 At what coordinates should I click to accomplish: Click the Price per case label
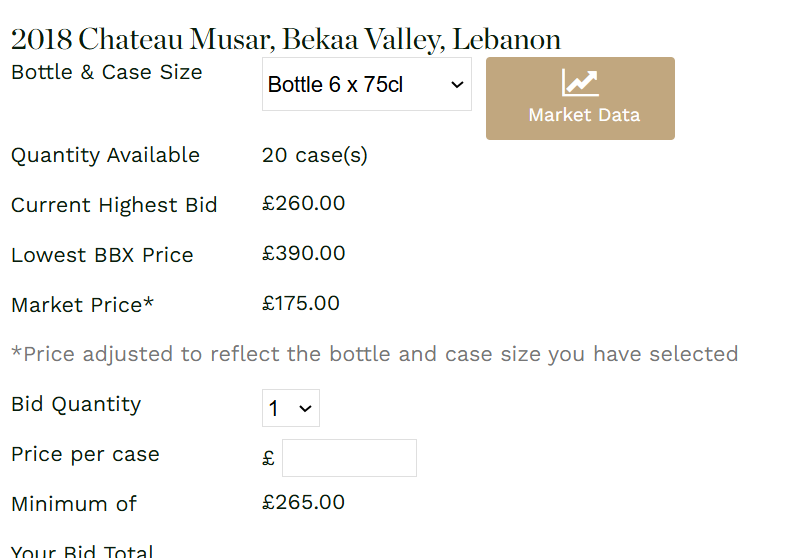pyautogui.click(x=85, y=454)
